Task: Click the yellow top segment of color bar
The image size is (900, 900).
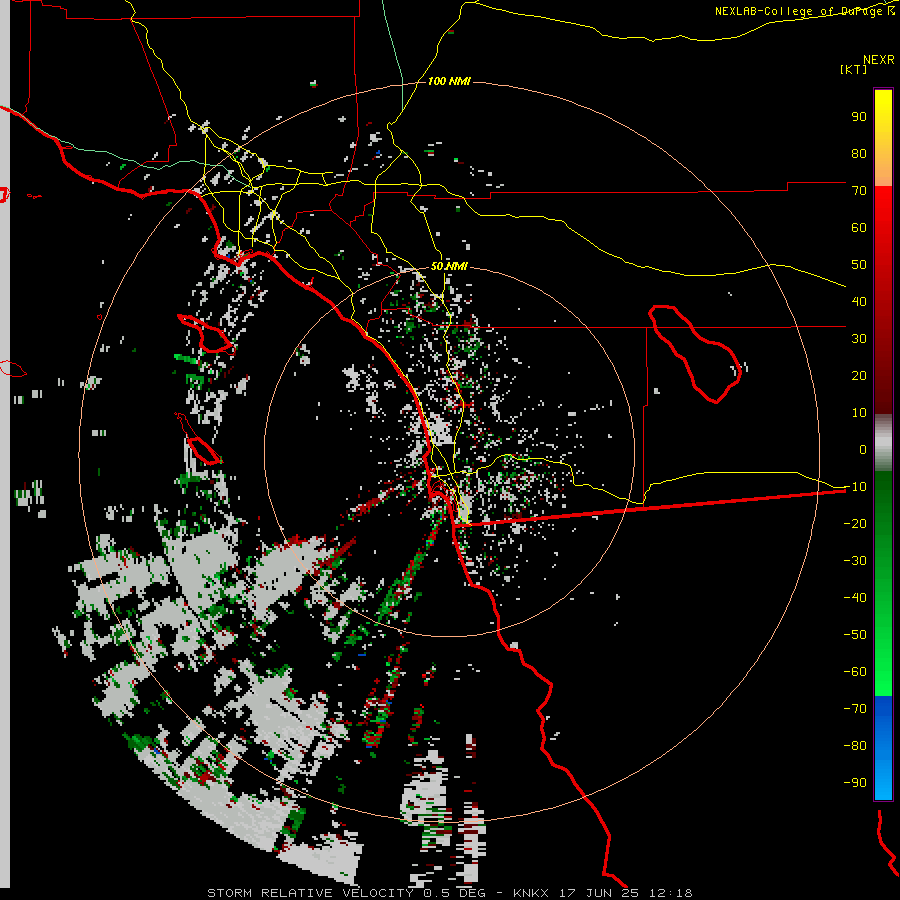Action: click(x=883, y=138)
